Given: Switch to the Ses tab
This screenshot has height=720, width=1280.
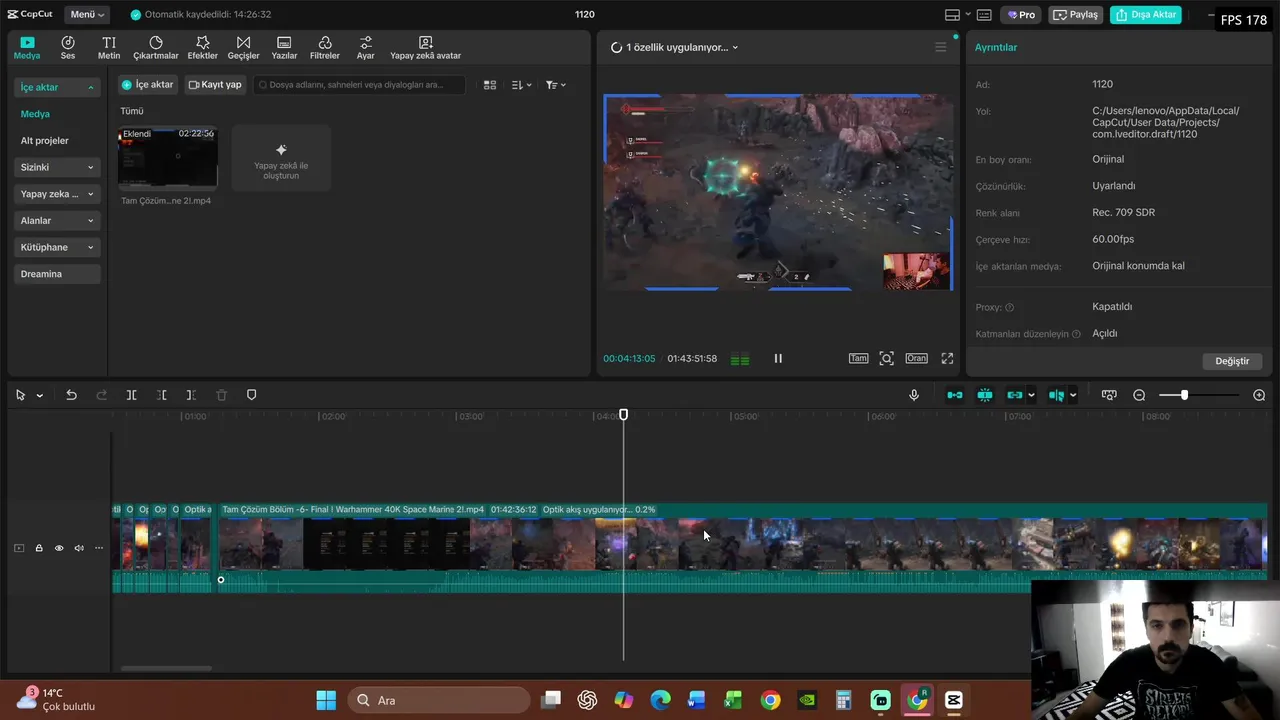Looking at the screenshot, I should 68,48.
